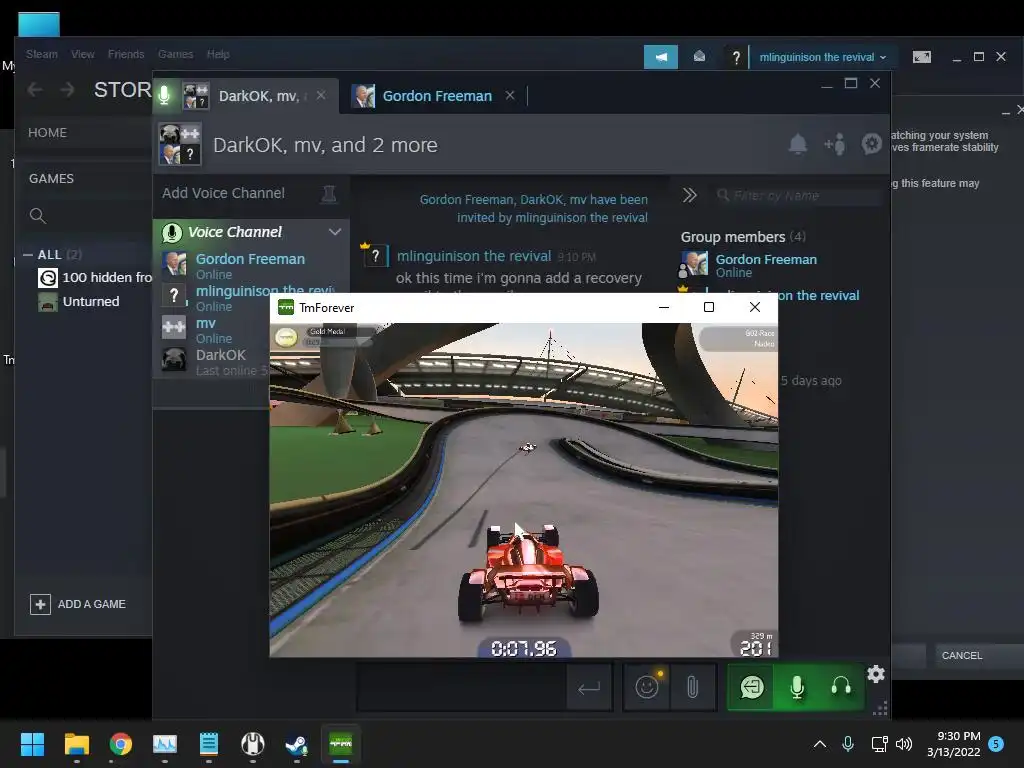The width and height of the screenshot is (1024, 768).
Task: Select Unturned in the library list
Action: click(x=80, y=302)
